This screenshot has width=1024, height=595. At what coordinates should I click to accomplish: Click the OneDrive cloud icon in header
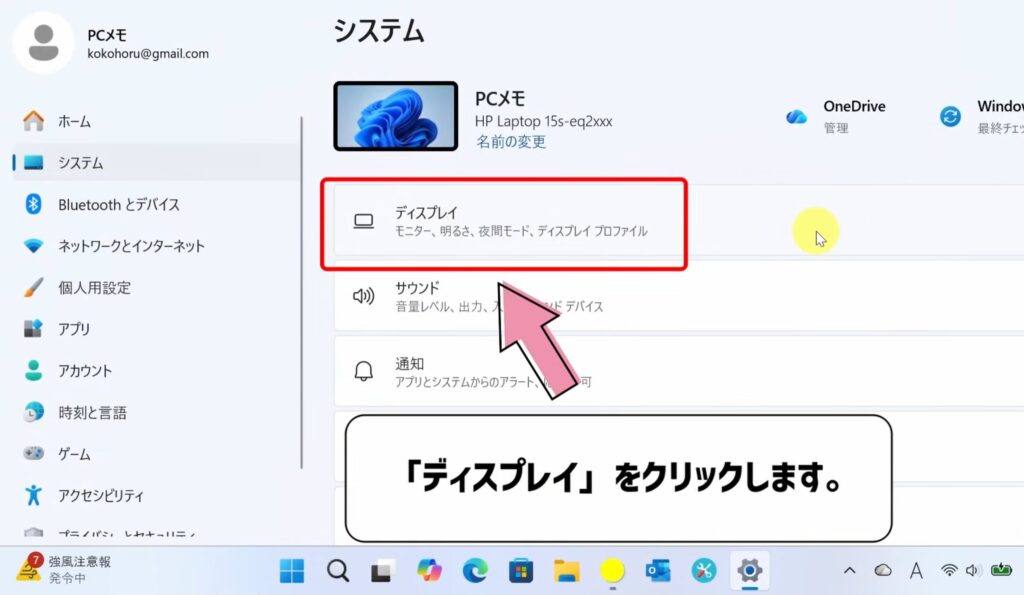(x=796, y=114)
